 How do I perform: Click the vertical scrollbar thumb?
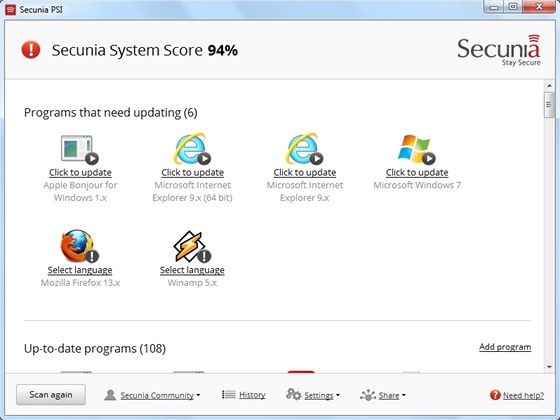549,105
